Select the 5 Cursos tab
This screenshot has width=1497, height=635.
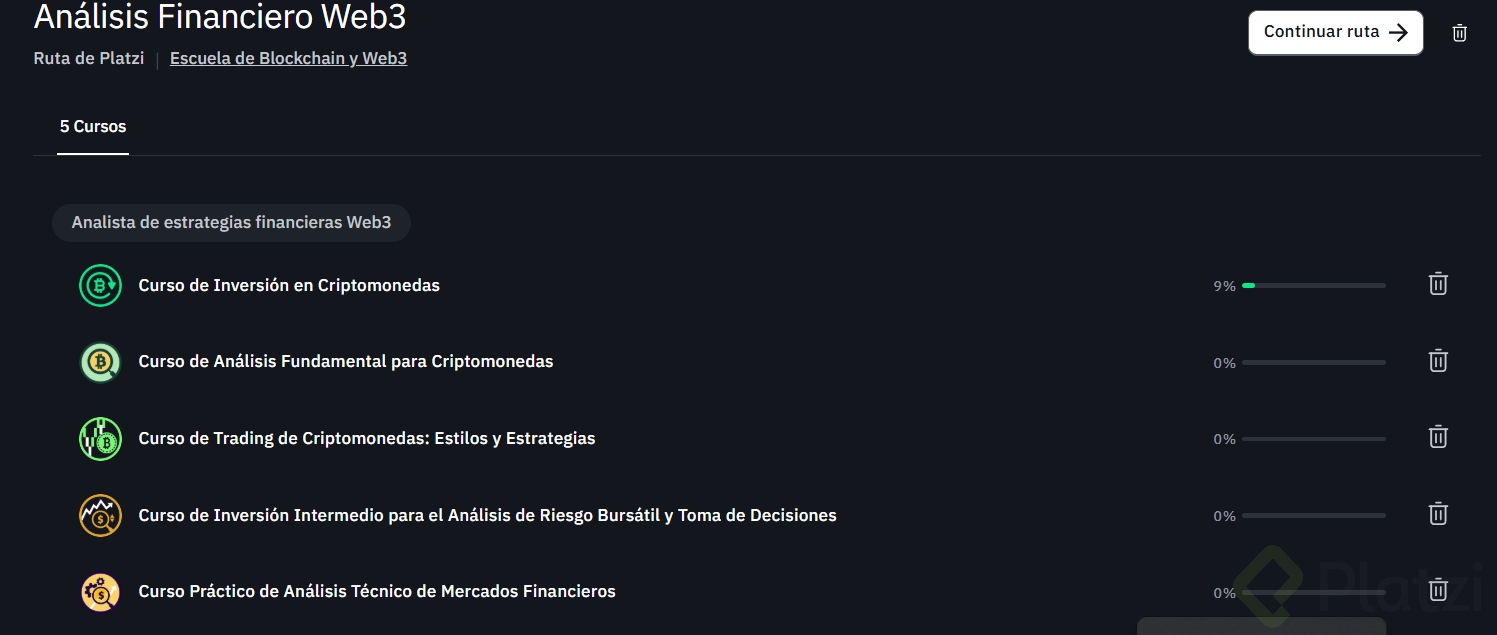[93, 127]
